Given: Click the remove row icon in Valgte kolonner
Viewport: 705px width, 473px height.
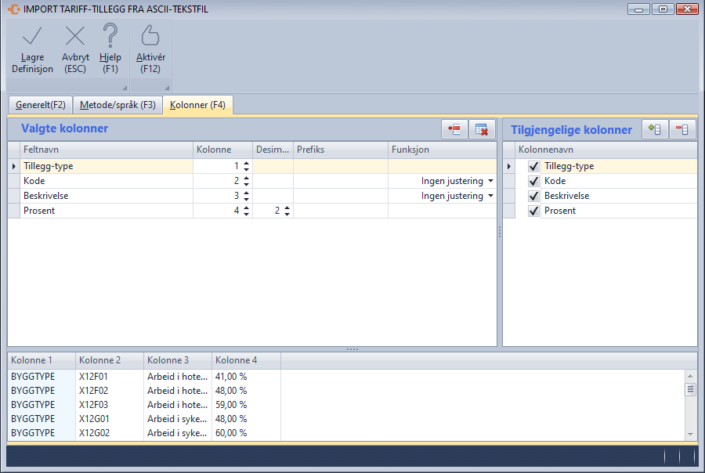Looking at the screenshot, I should click(x=455, y=130).
